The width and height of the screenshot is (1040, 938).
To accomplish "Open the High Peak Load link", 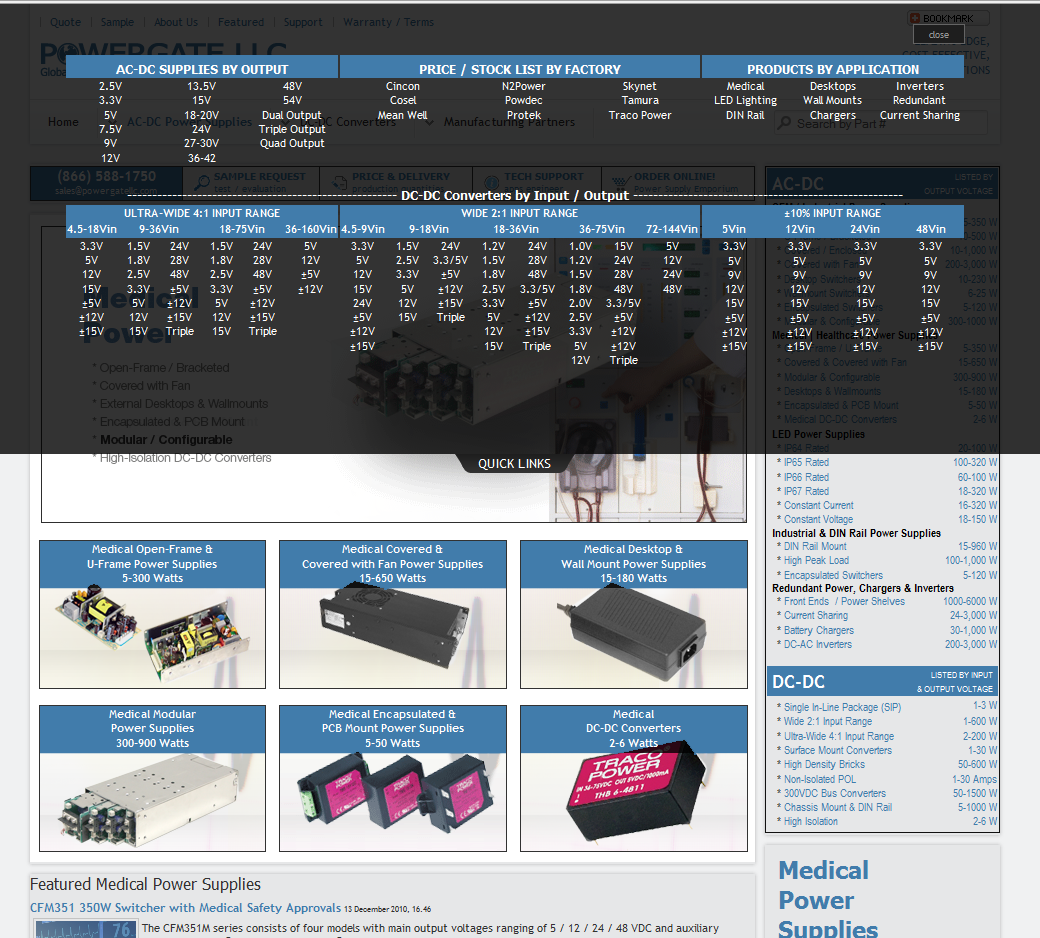I will [816, 561].
